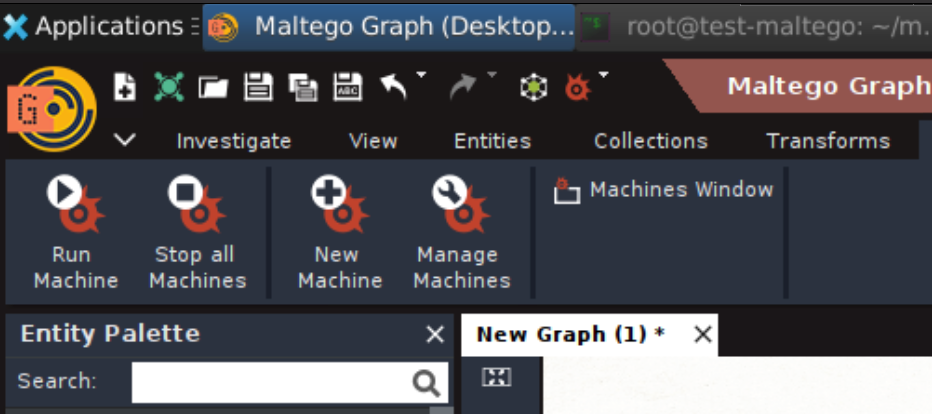Click the Entity Palette search field
The height and width of the screenshot is (414, 932).
point(290,382)
